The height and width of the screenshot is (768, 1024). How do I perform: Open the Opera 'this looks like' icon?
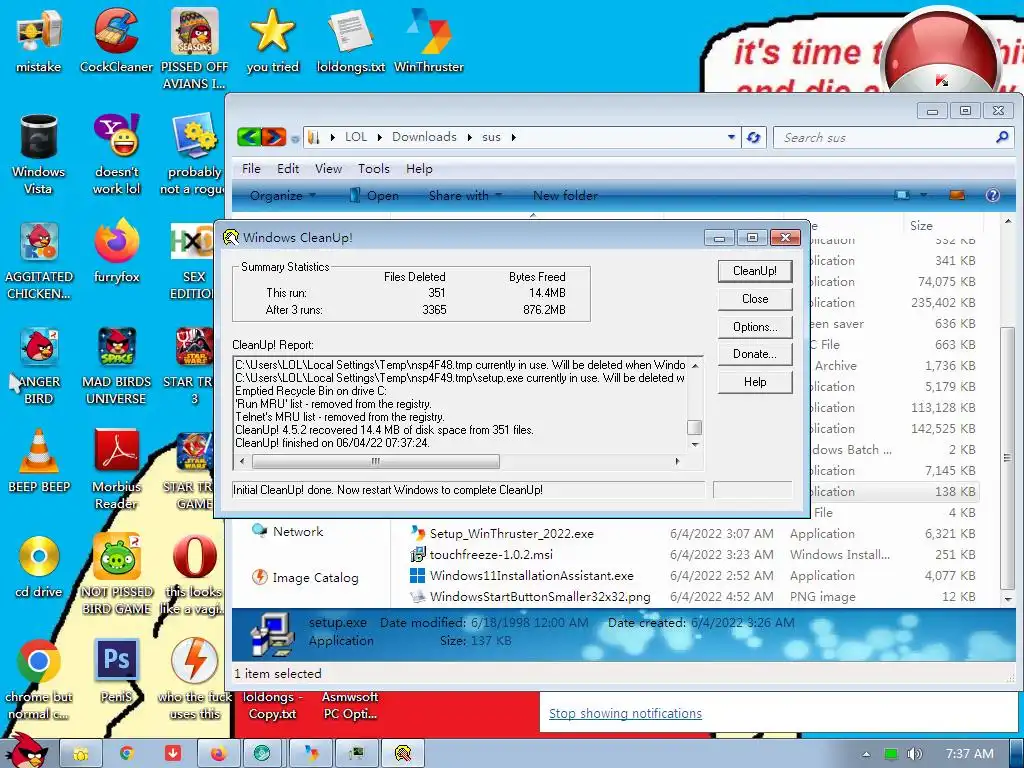point(194,575)
